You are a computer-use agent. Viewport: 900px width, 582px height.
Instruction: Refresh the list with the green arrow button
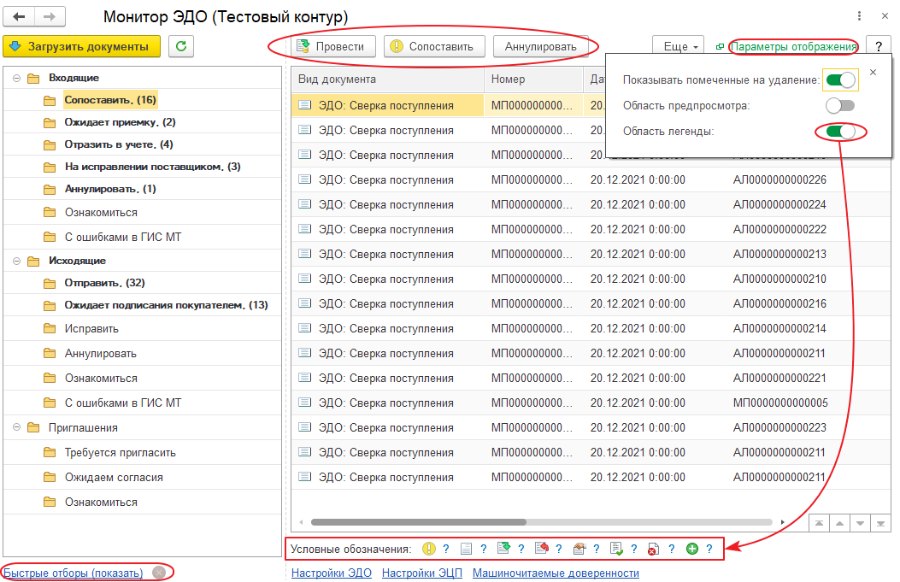pyautogui.click(x=181, y=46)
